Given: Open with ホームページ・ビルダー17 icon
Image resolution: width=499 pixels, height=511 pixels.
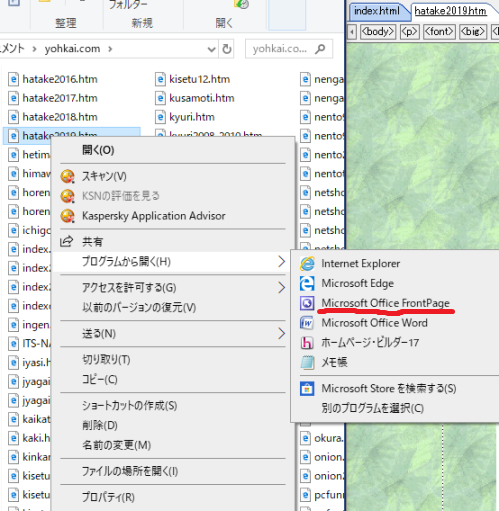Looking at the screenshot, I should [307, 343].
